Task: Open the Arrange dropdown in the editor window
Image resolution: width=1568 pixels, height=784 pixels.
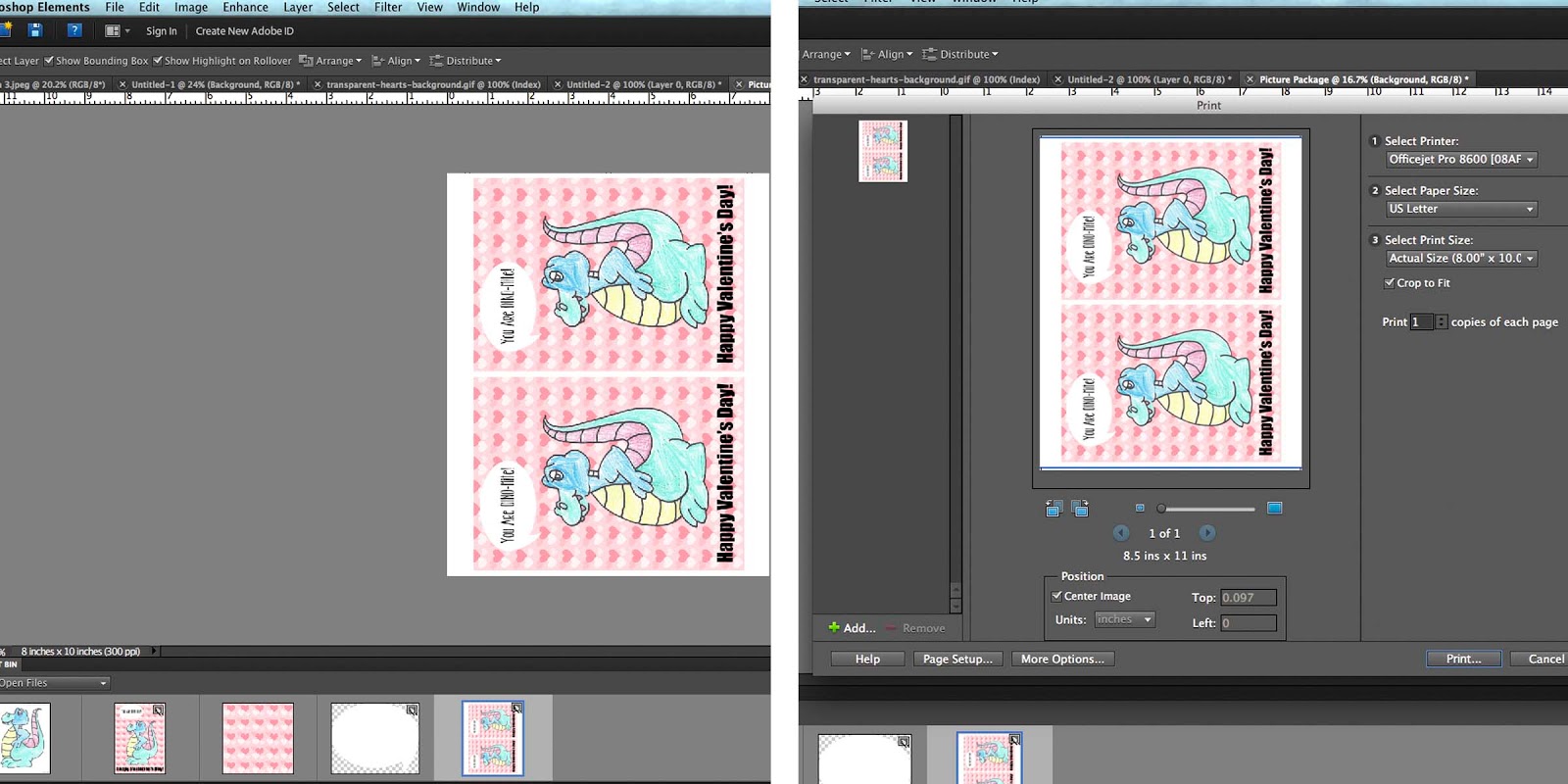Action: (x=330, y=61)
